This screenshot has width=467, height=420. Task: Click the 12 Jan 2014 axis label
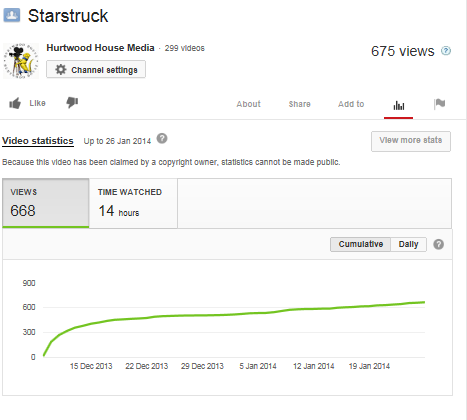tap(314, 366)
